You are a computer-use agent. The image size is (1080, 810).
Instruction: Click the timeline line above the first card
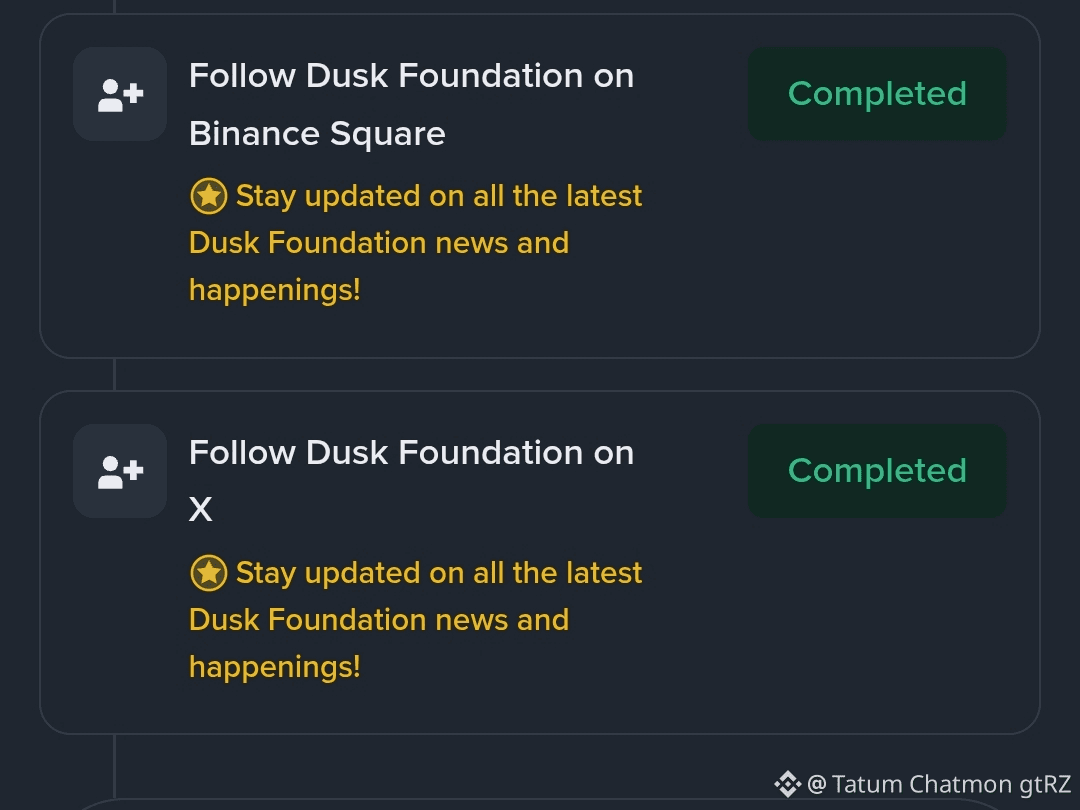click(115, 6)
